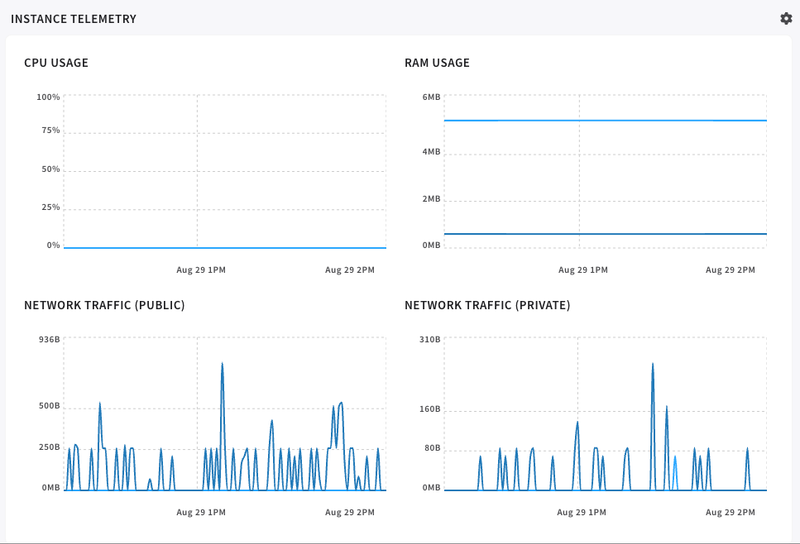Click the 0MB label on RAM chart
The width and height of the screenshot is (800, 544).
[431, 245]
